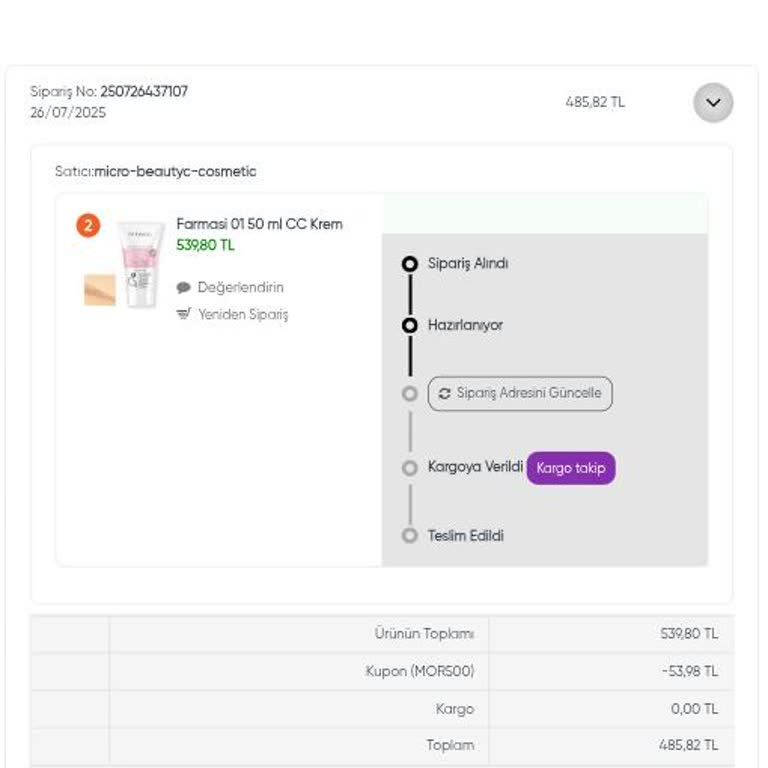The height and width of the screenshot is (768, 768).
Task: Click the Toplam 485,82 TL row
Action: pos(420,745)
